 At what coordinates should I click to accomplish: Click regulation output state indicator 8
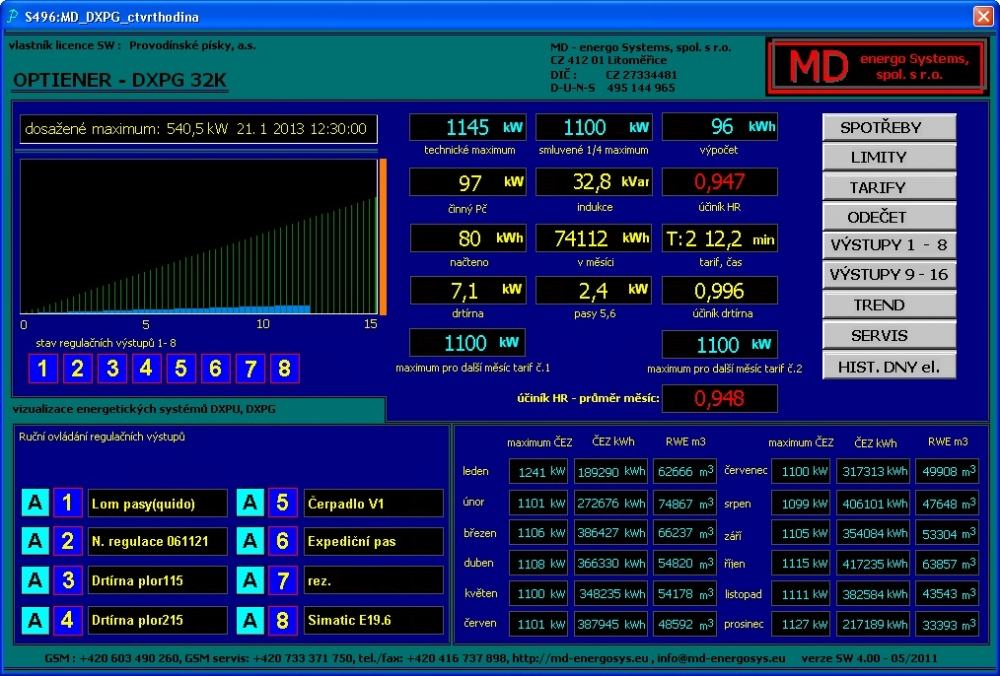[x=284, y=369]
